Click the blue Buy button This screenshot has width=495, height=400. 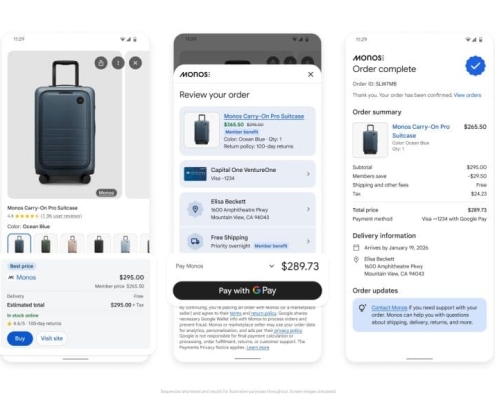pos(20,338)
